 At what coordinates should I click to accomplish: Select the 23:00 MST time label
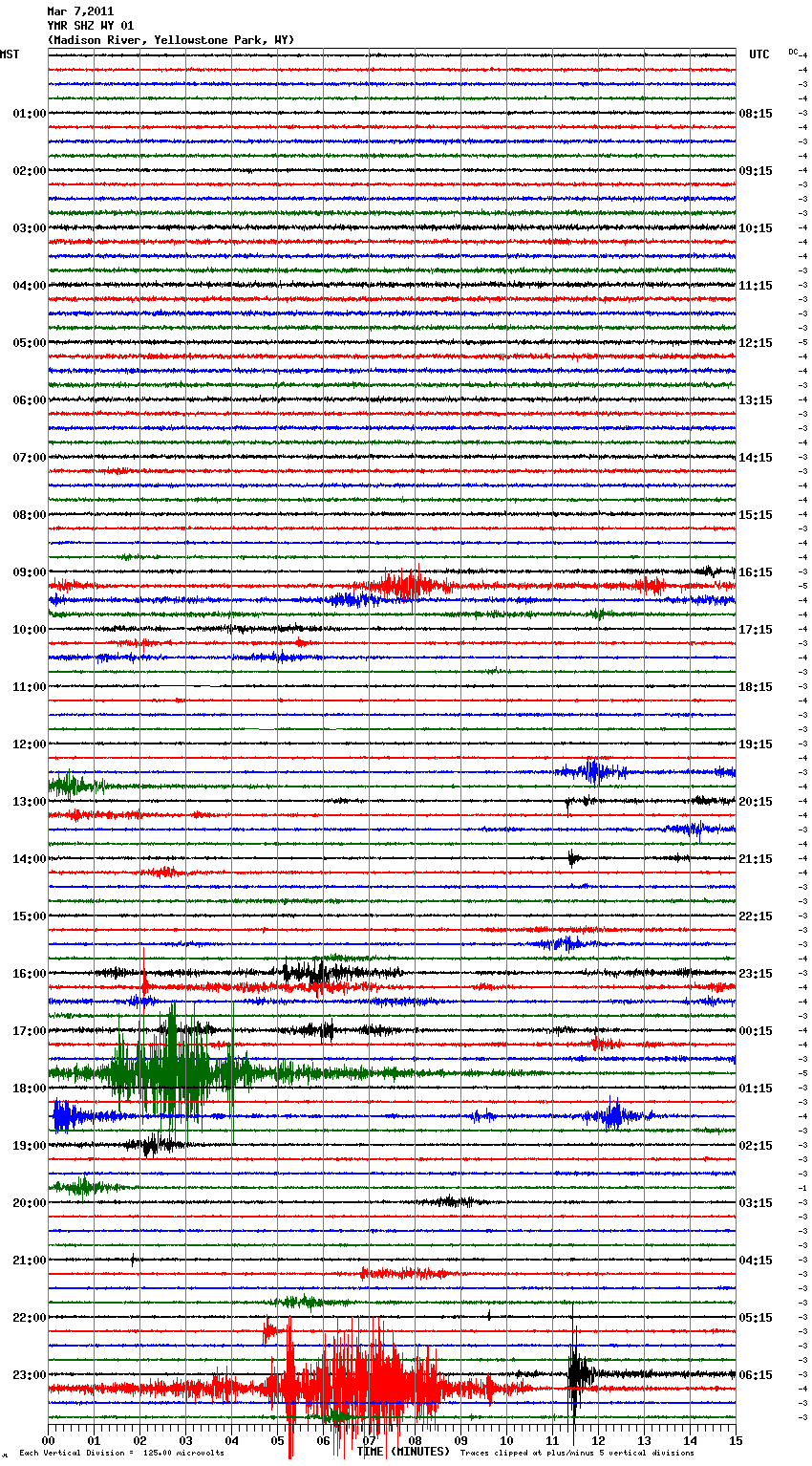click(30, 1375)
